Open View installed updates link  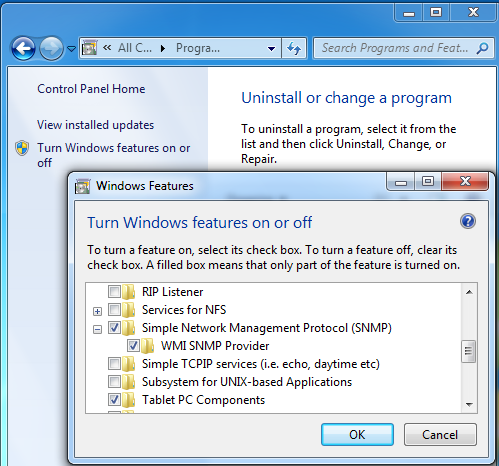click(95, 125)
